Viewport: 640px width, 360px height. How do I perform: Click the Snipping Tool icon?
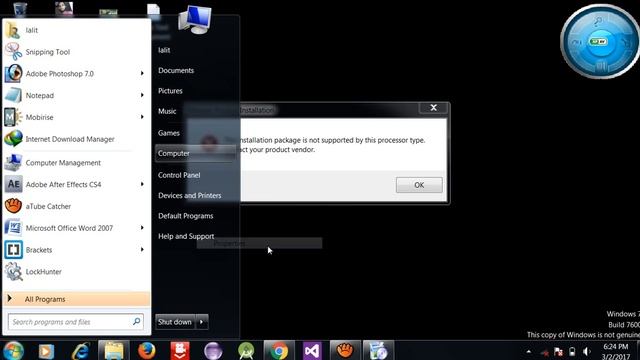coord(13,52)
